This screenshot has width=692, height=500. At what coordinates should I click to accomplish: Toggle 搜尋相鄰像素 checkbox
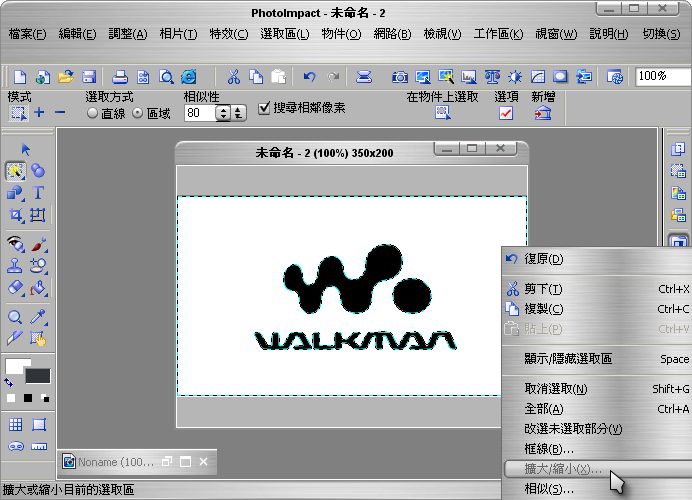(x=264, y=108)
